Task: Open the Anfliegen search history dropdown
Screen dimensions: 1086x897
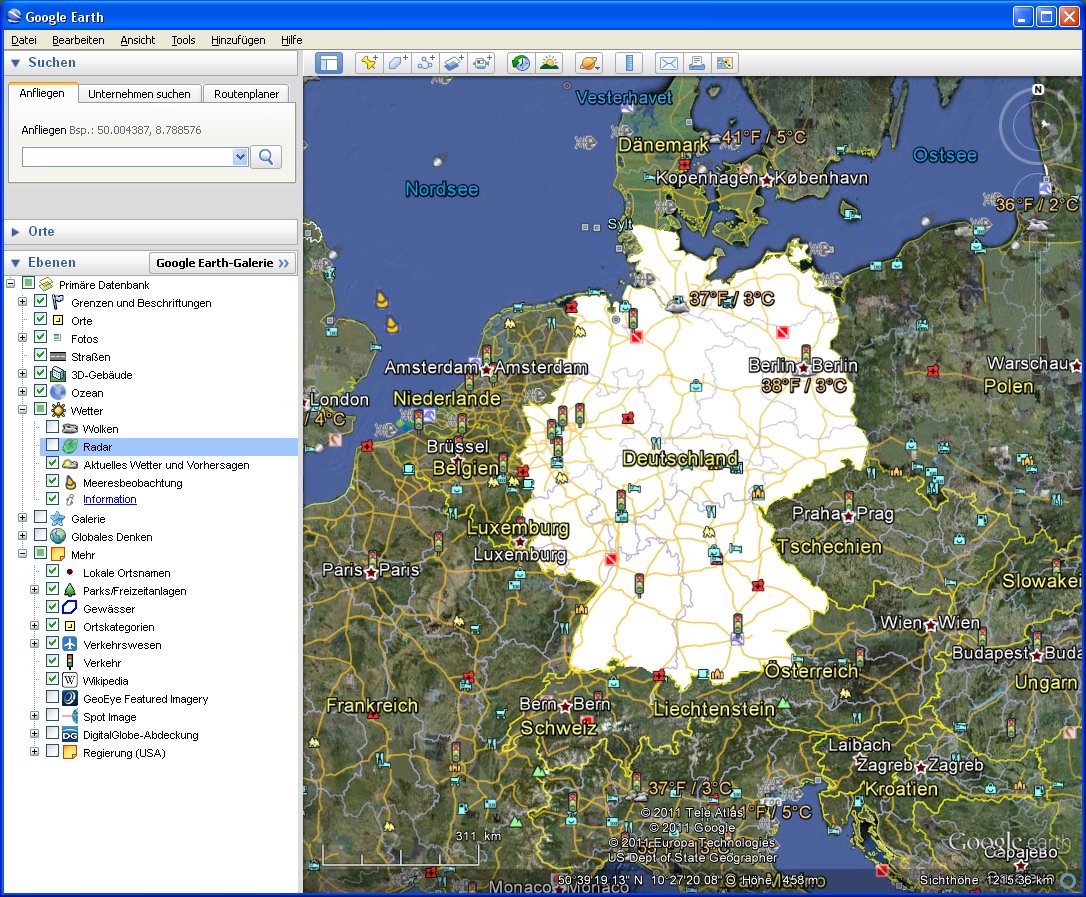Action: coord(240,157)
